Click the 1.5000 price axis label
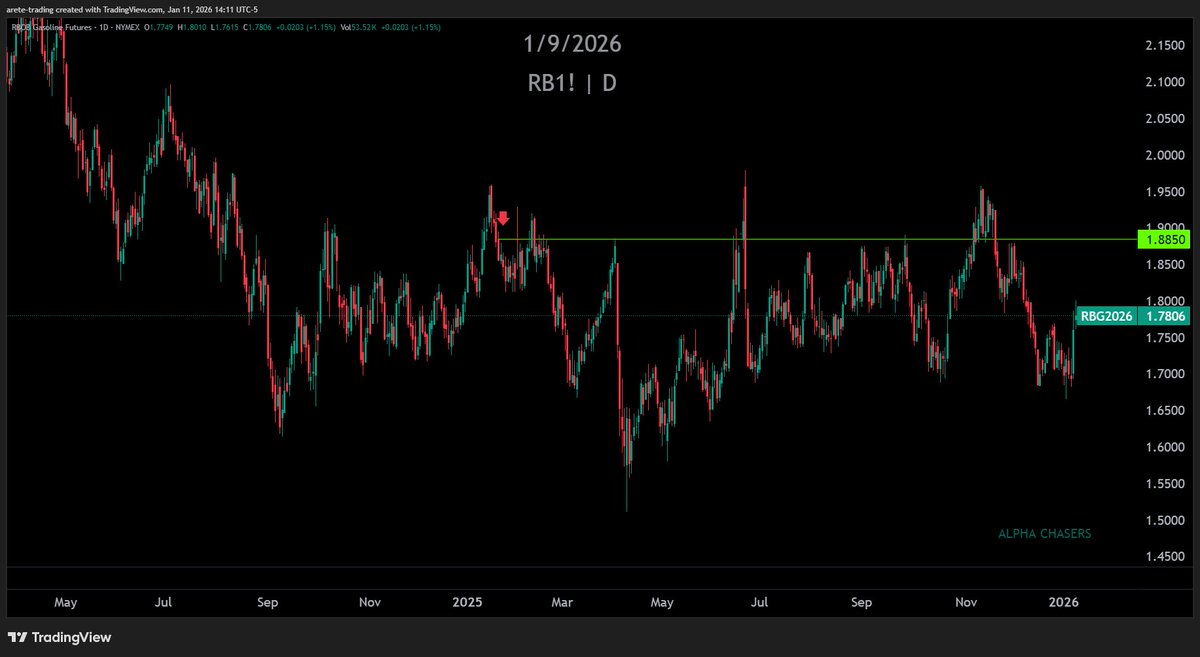Image resolution: width=1200 pixels, height=657 pixels. pos(1165,520)
